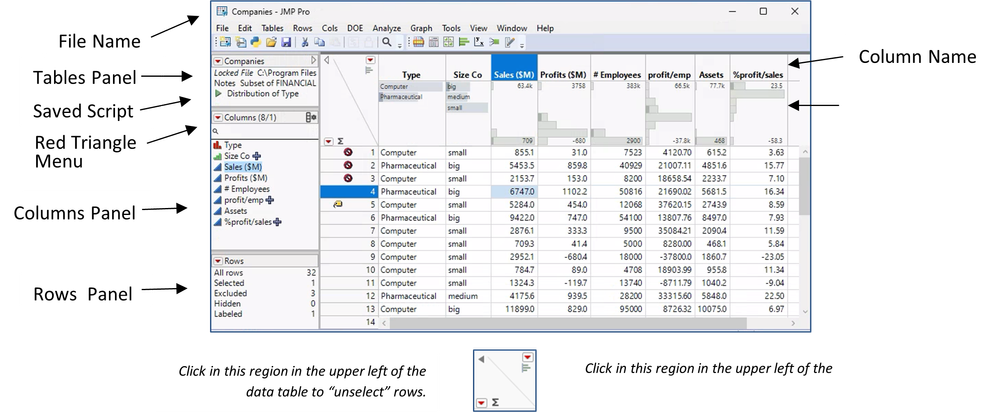Click the Copy toolbar icon
Viewport: 999px width, 412px height.
click(x=319, y=43)
